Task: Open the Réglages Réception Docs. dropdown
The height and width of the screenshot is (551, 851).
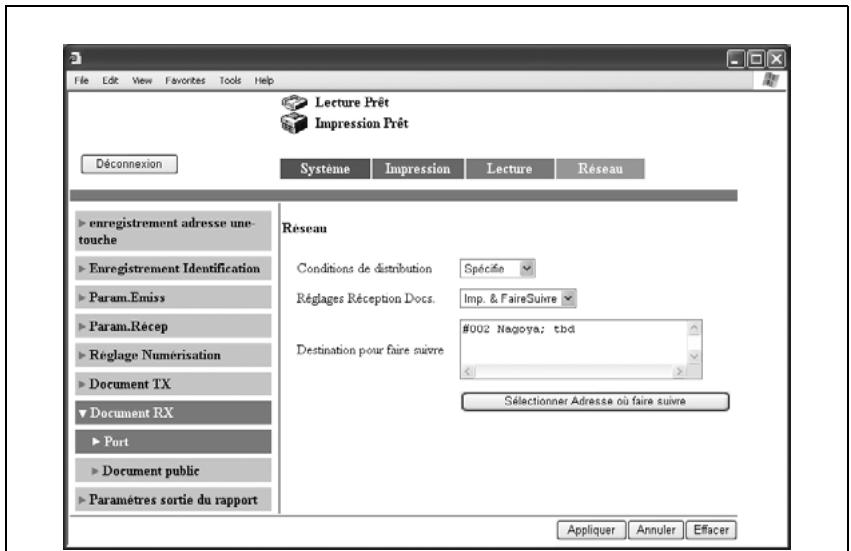Action: (518, 299)
